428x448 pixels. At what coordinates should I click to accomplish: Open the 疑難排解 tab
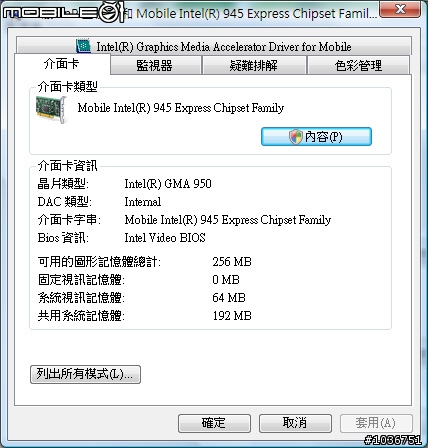click(x=254, y=65)
